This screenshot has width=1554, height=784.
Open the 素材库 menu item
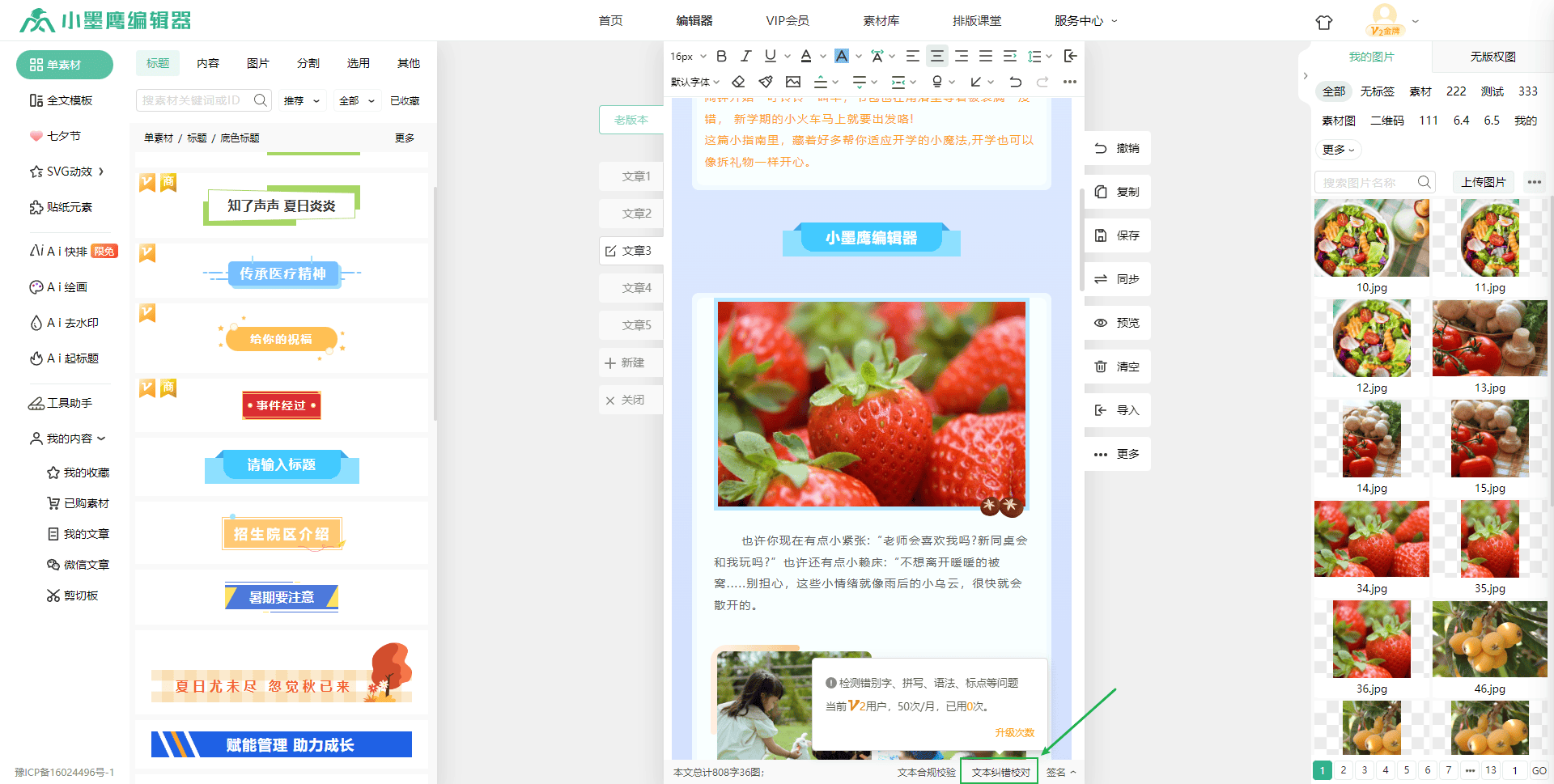tap(881, 21)
